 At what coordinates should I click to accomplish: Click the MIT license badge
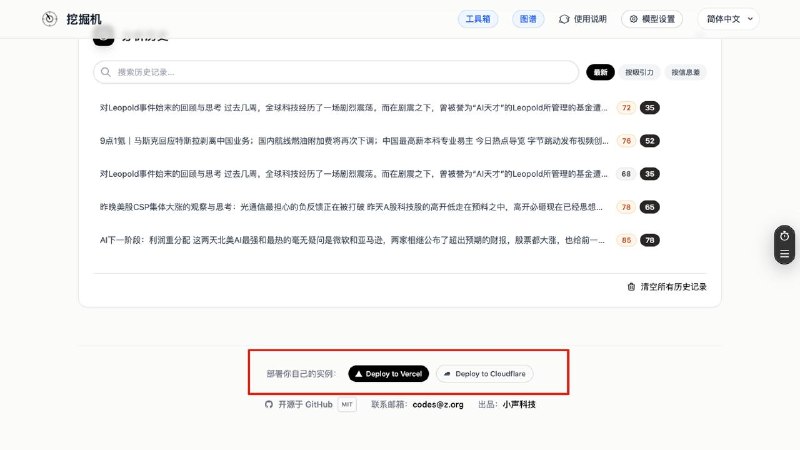pos(347,405)
